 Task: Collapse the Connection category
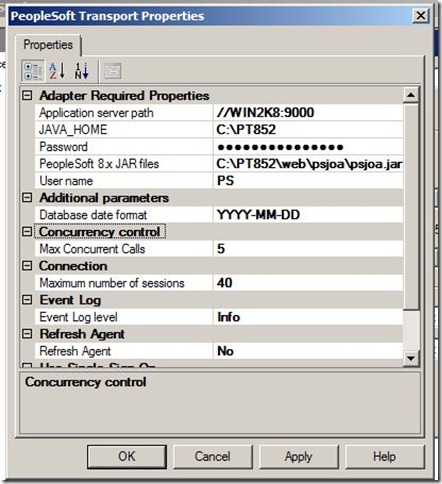tap(27, 266)
